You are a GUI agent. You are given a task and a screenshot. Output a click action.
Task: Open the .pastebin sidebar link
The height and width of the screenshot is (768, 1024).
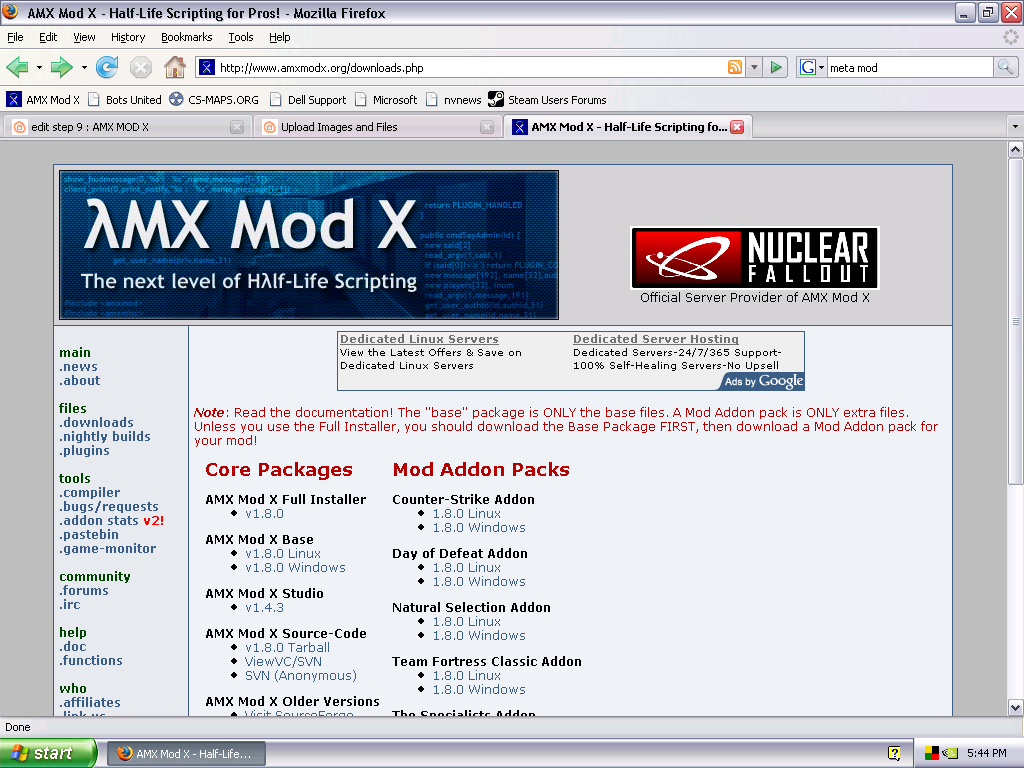pyautogui.click(x=89, y=534)
